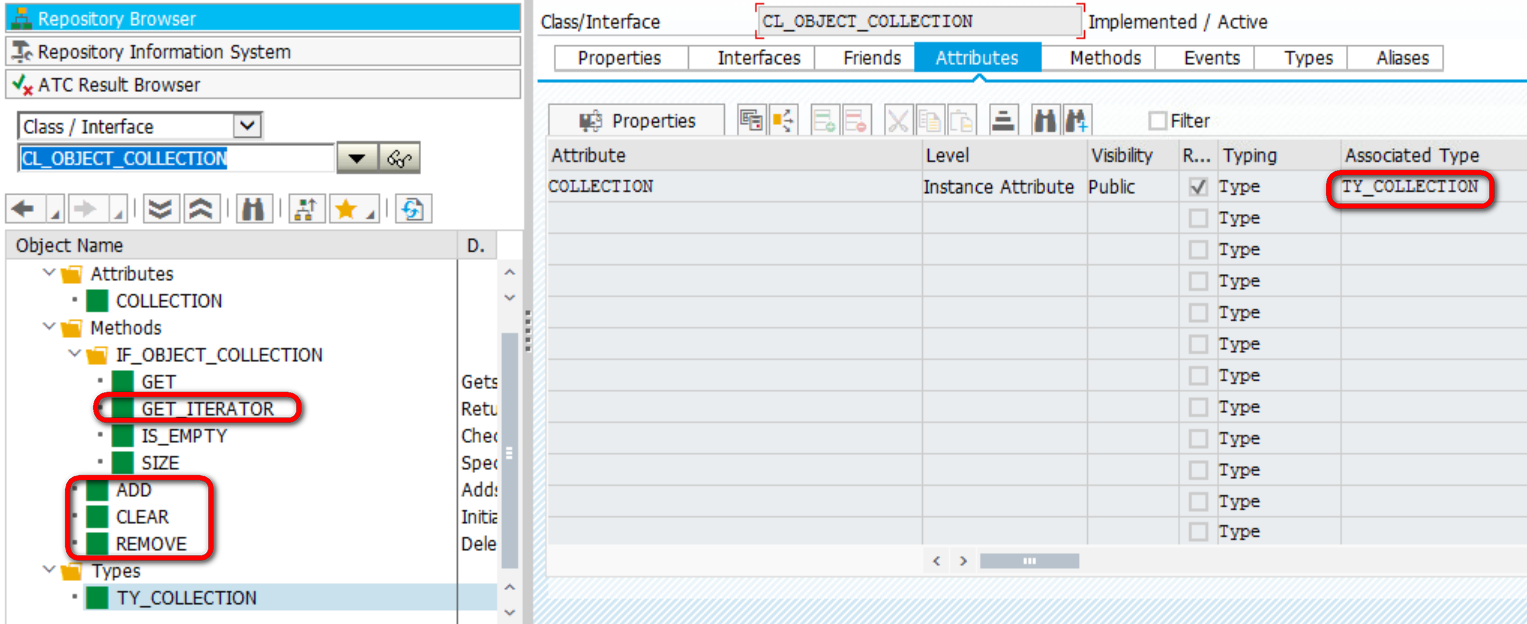Screen dimensions: 1527x624
Task: Click the CL_OBJECT_COLLECTION object name input field
Action: click(176, 158)
